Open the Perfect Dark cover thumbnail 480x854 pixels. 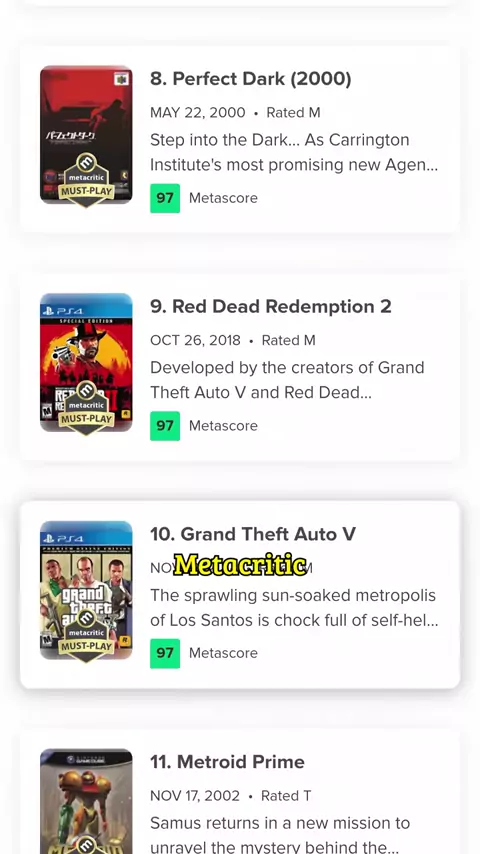pos(86,135)
